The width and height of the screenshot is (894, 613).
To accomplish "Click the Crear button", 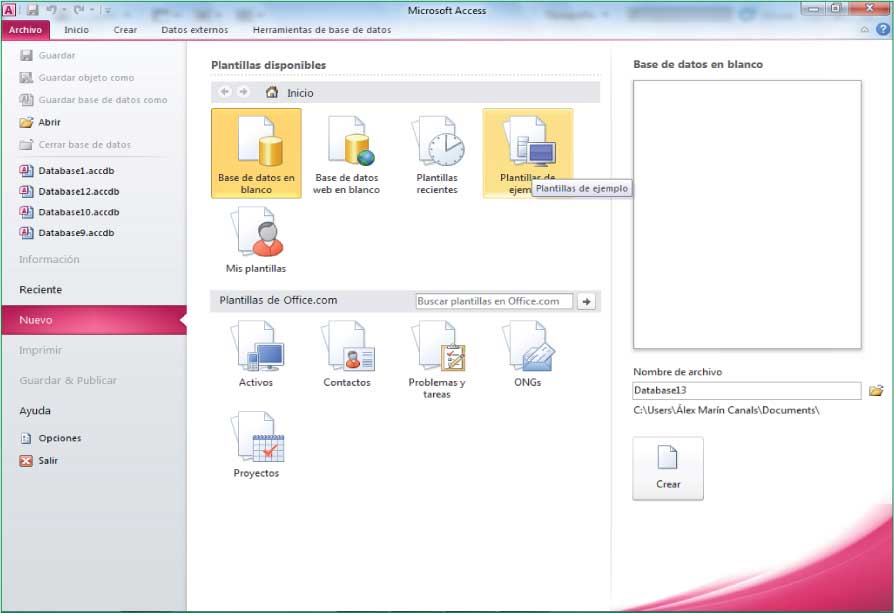I will (x=668, y=468).
